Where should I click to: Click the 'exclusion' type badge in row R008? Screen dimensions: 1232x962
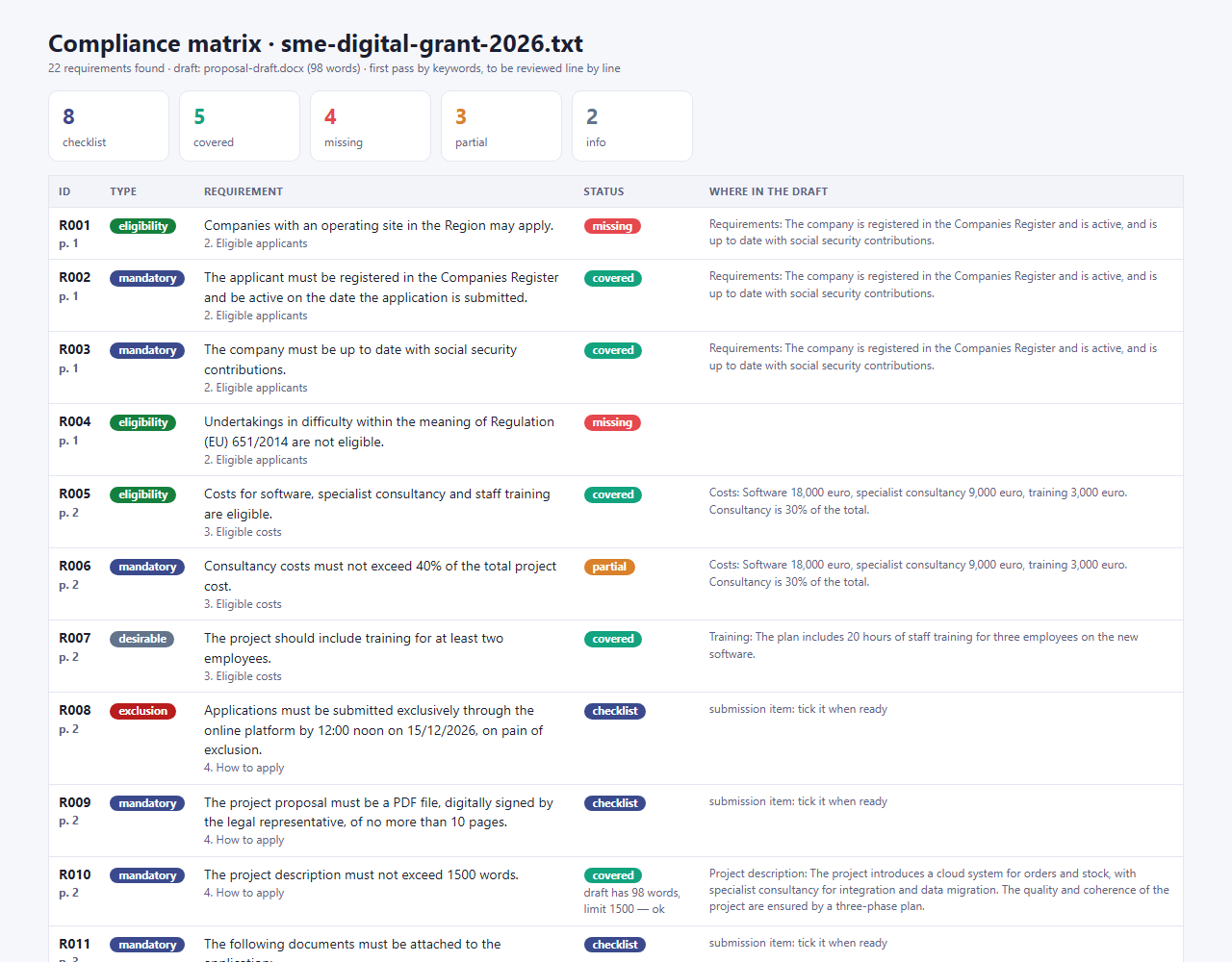tap(143, 711)
